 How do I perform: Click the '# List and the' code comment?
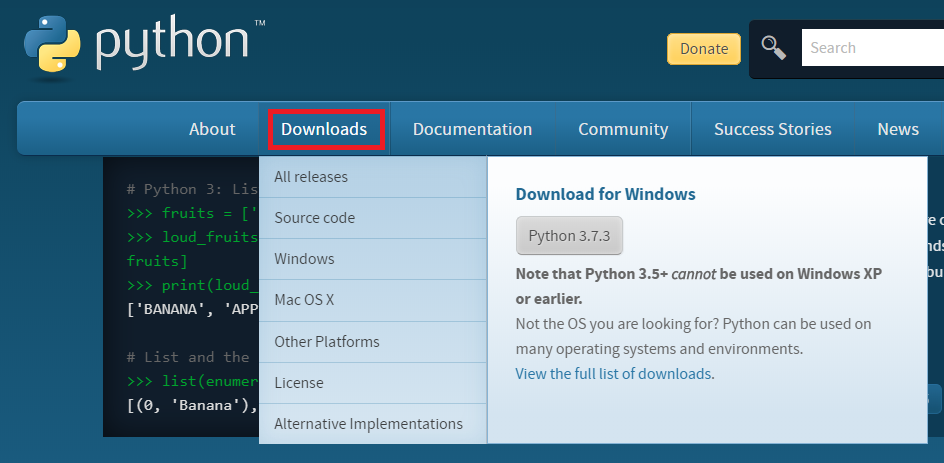[x=188, y=357]
